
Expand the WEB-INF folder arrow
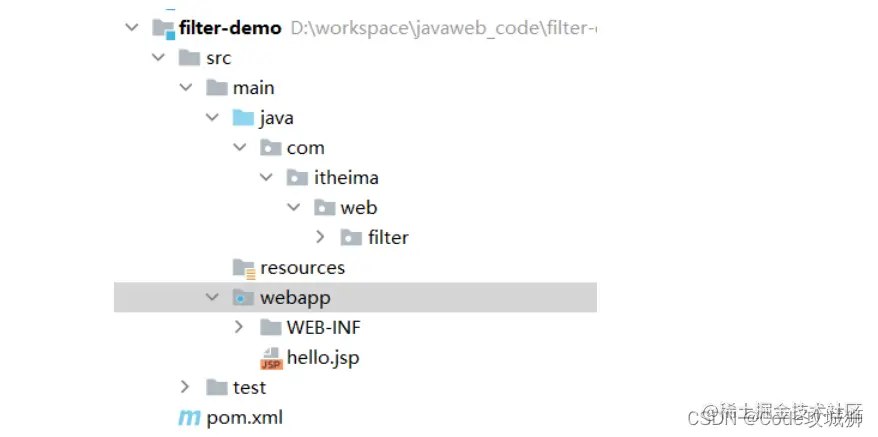(239, 327)
